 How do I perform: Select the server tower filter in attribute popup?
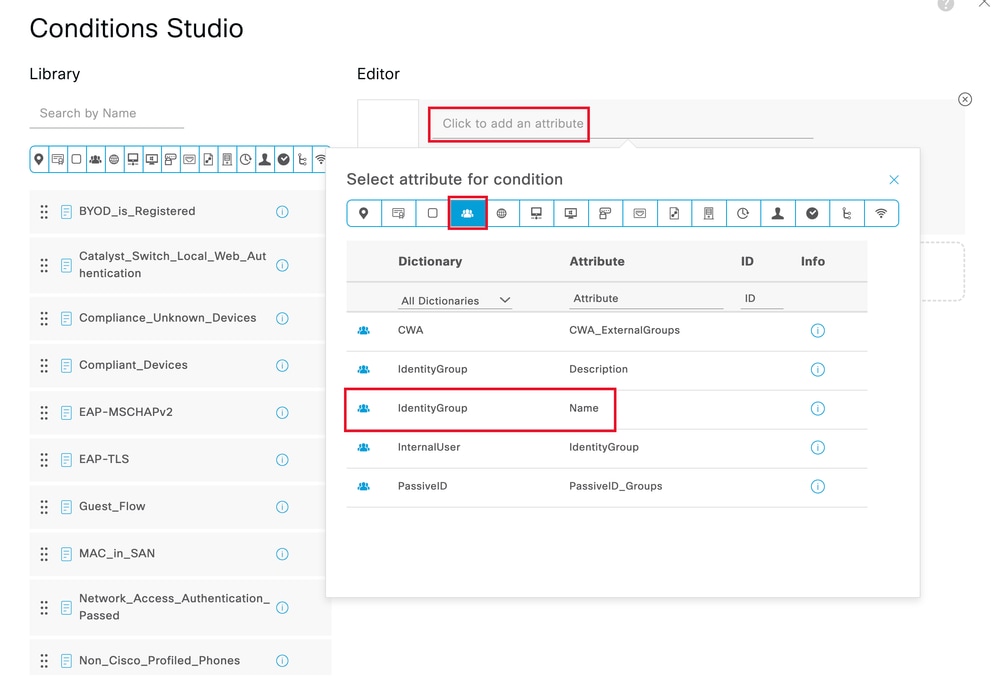708,213
